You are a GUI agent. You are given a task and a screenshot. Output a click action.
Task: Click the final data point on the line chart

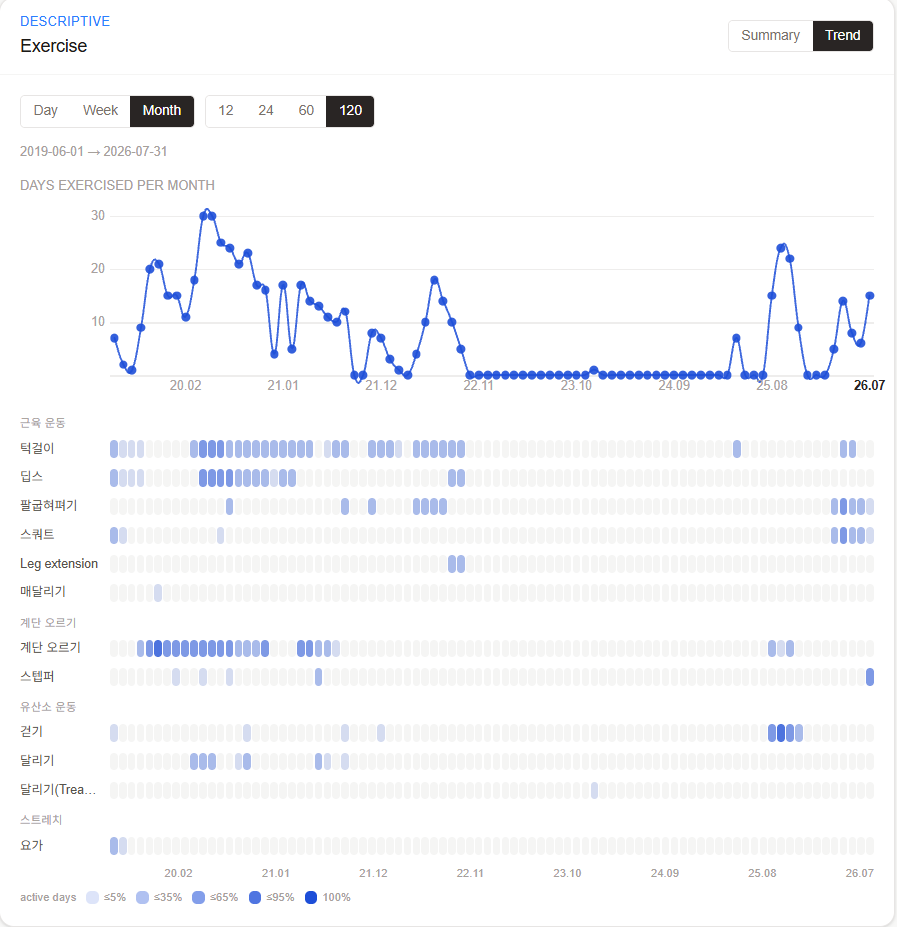870,296
